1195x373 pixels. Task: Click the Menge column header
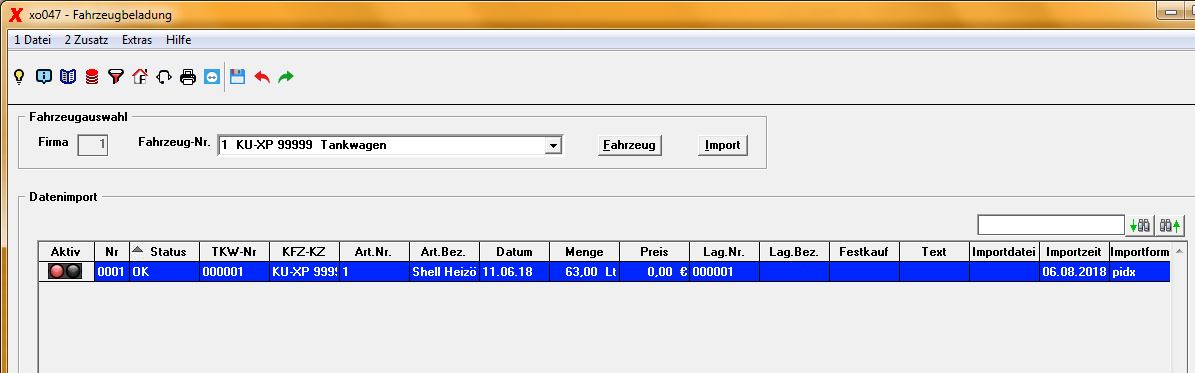click(x=585, y=251)
